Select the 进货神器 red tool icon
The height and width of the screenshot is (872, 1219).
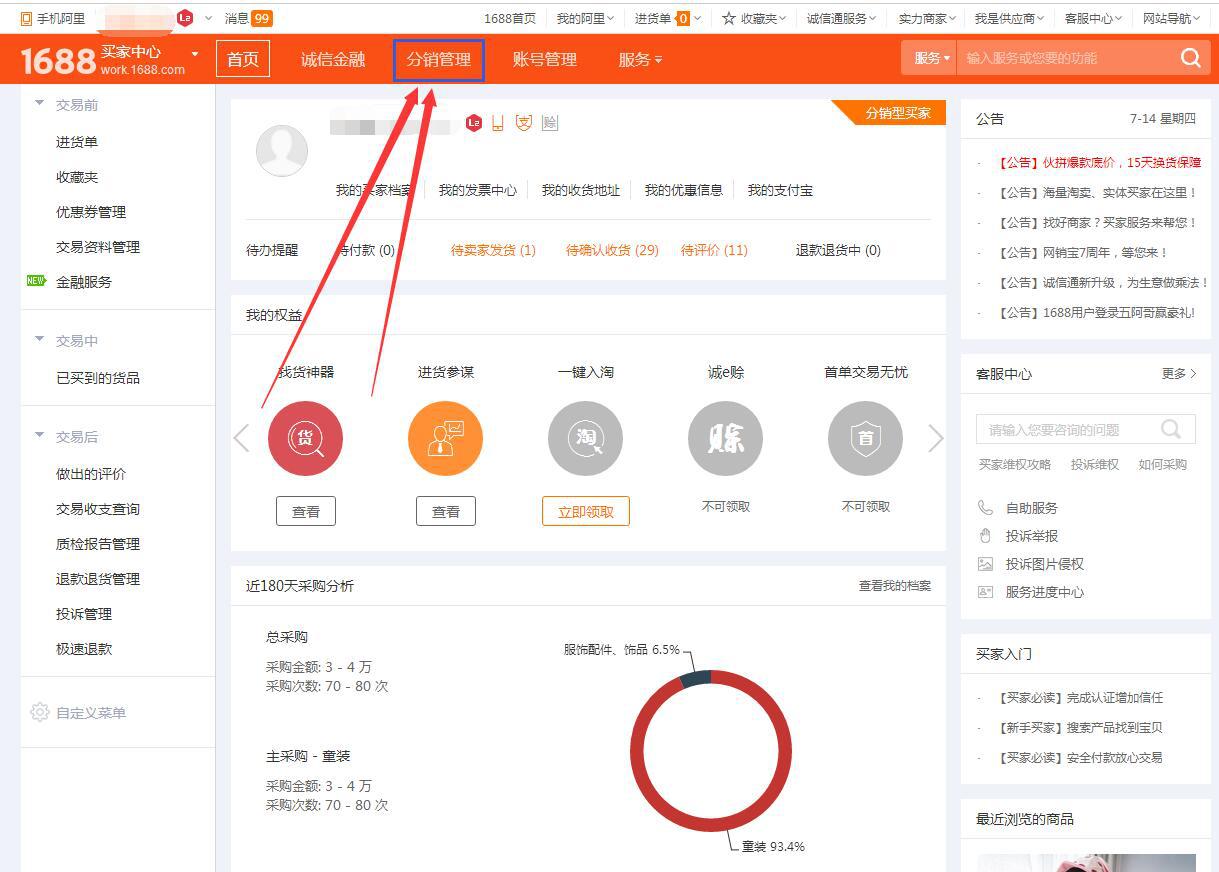(x=305, y=437)
